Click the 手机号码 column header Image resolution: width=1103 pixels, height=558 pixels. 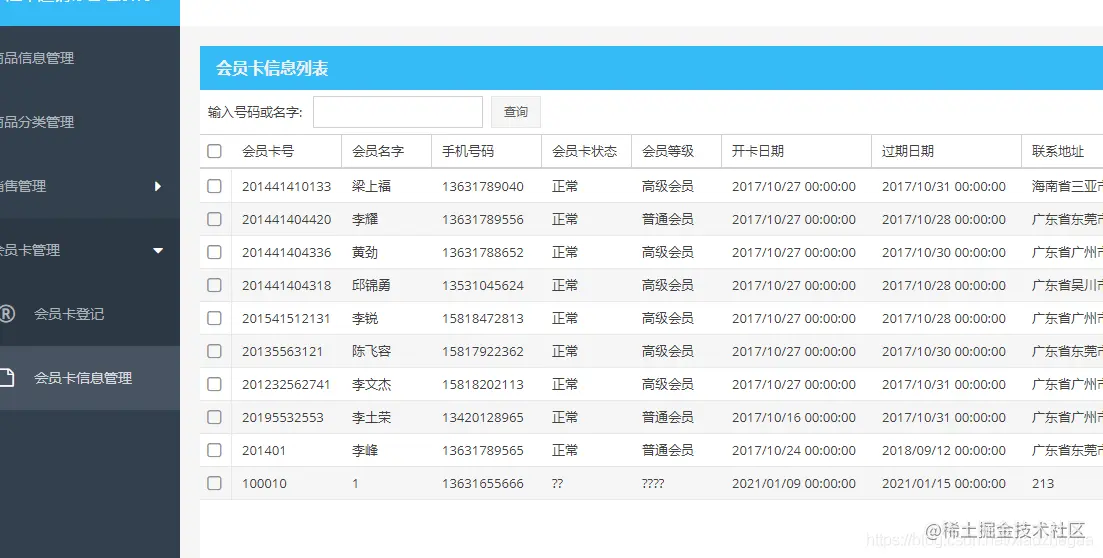[468, 151]
